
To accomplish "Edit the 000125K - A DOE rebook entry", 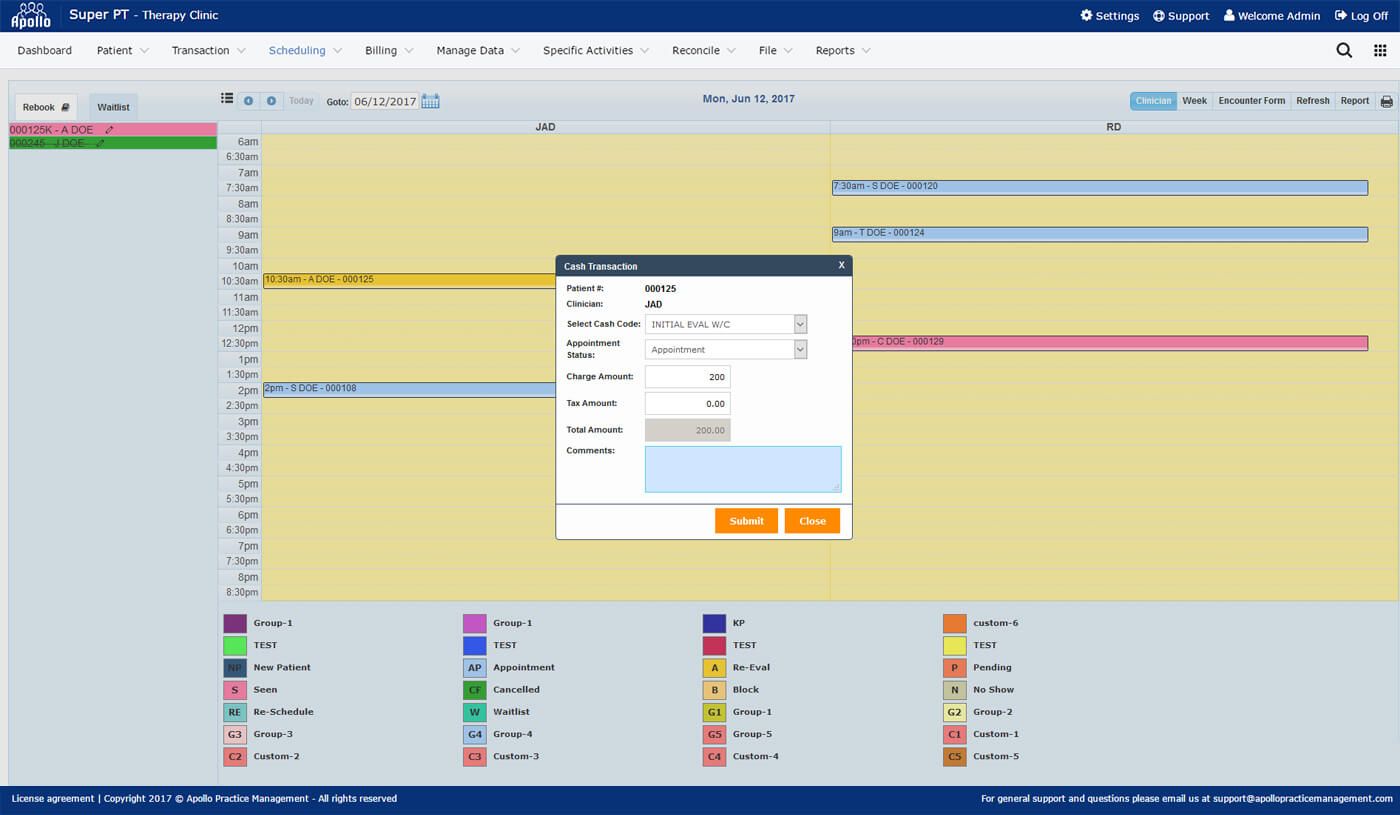I will pos(109,130).
